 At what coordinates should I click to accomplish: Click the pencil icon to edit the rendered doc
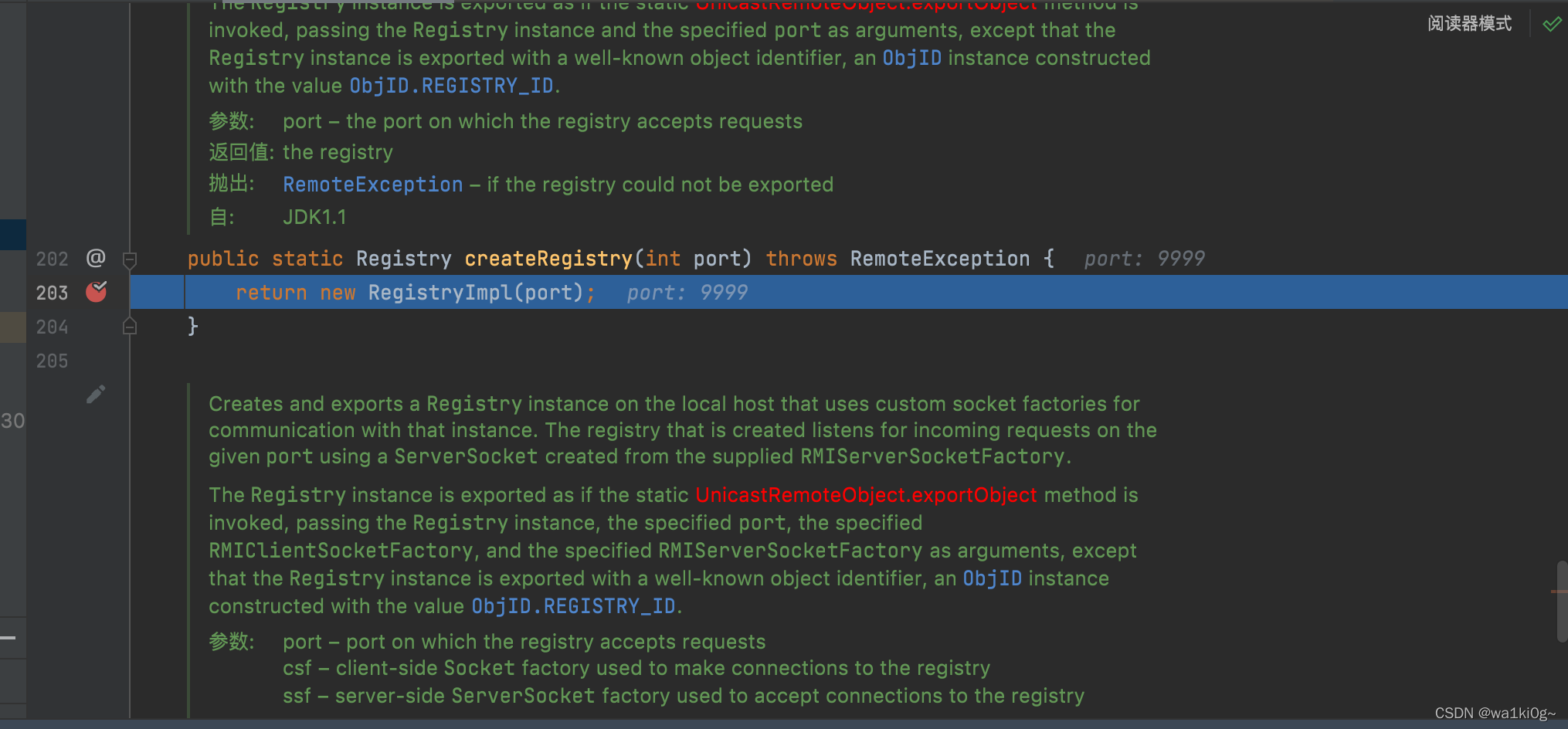[x=96, y=395]
